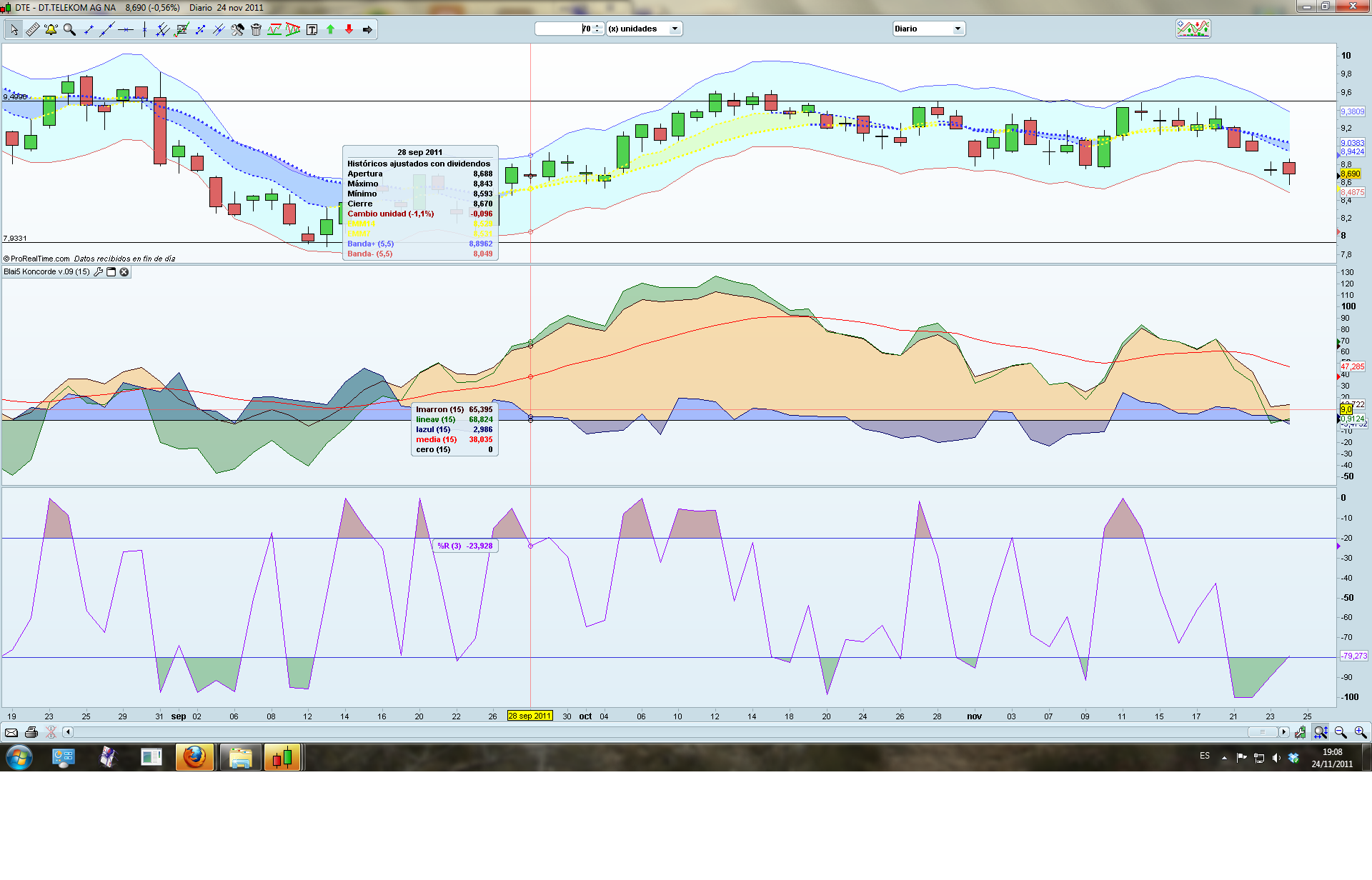Select the ruler measurement tool
1372x880 pixels.
pos(33,29)
